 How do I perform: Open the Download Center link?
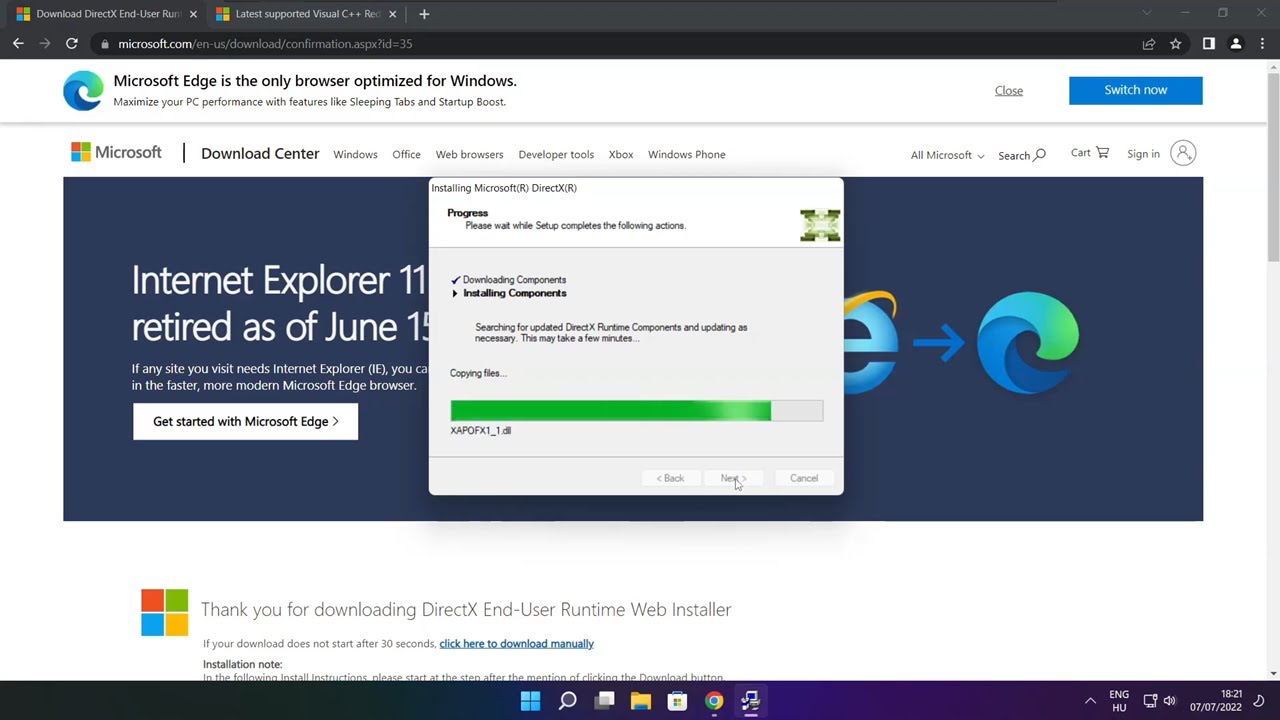pyautogui.click(x=260, y=154)
